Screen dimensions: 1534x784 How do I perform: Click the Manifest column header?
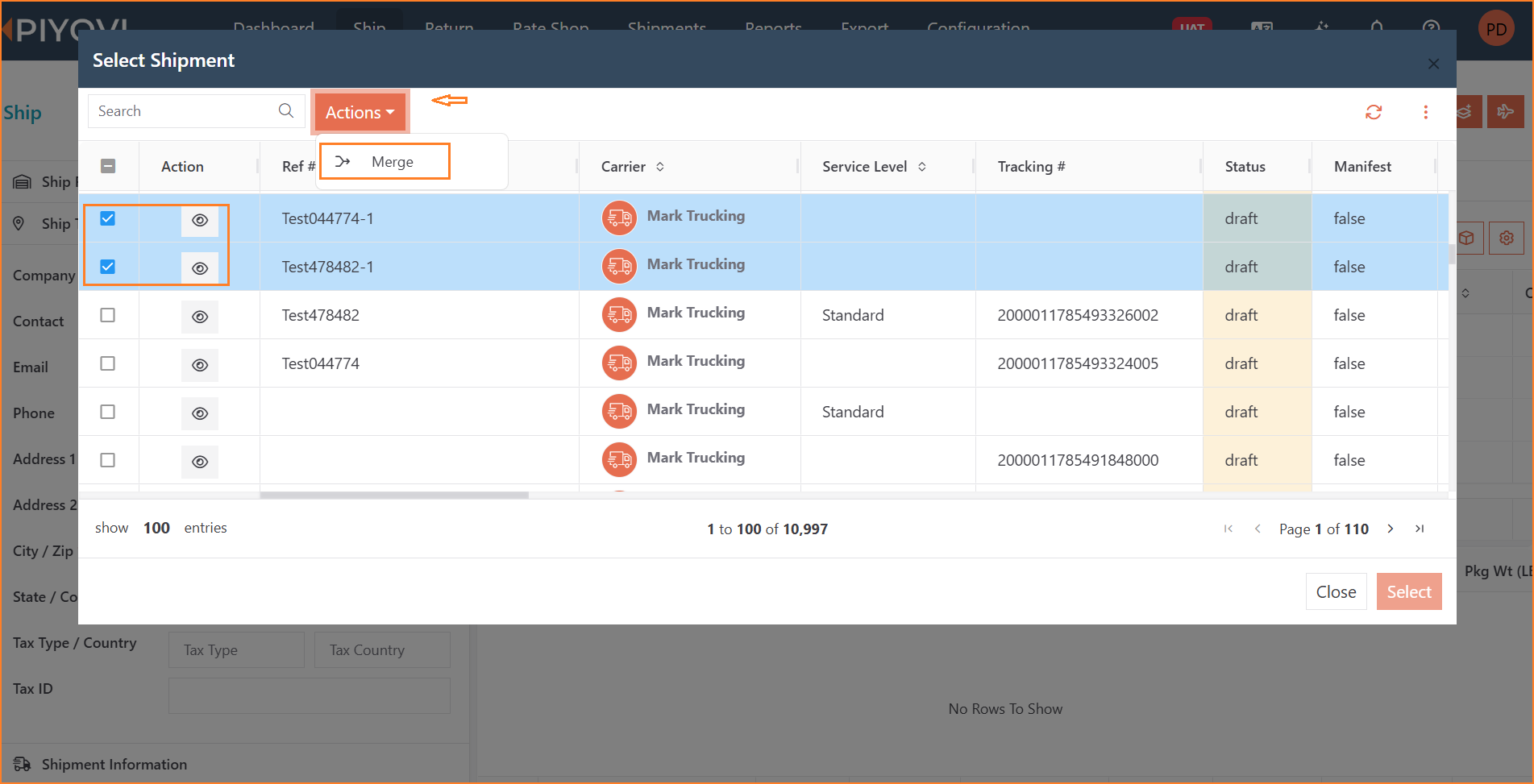tap(1362, 167)
